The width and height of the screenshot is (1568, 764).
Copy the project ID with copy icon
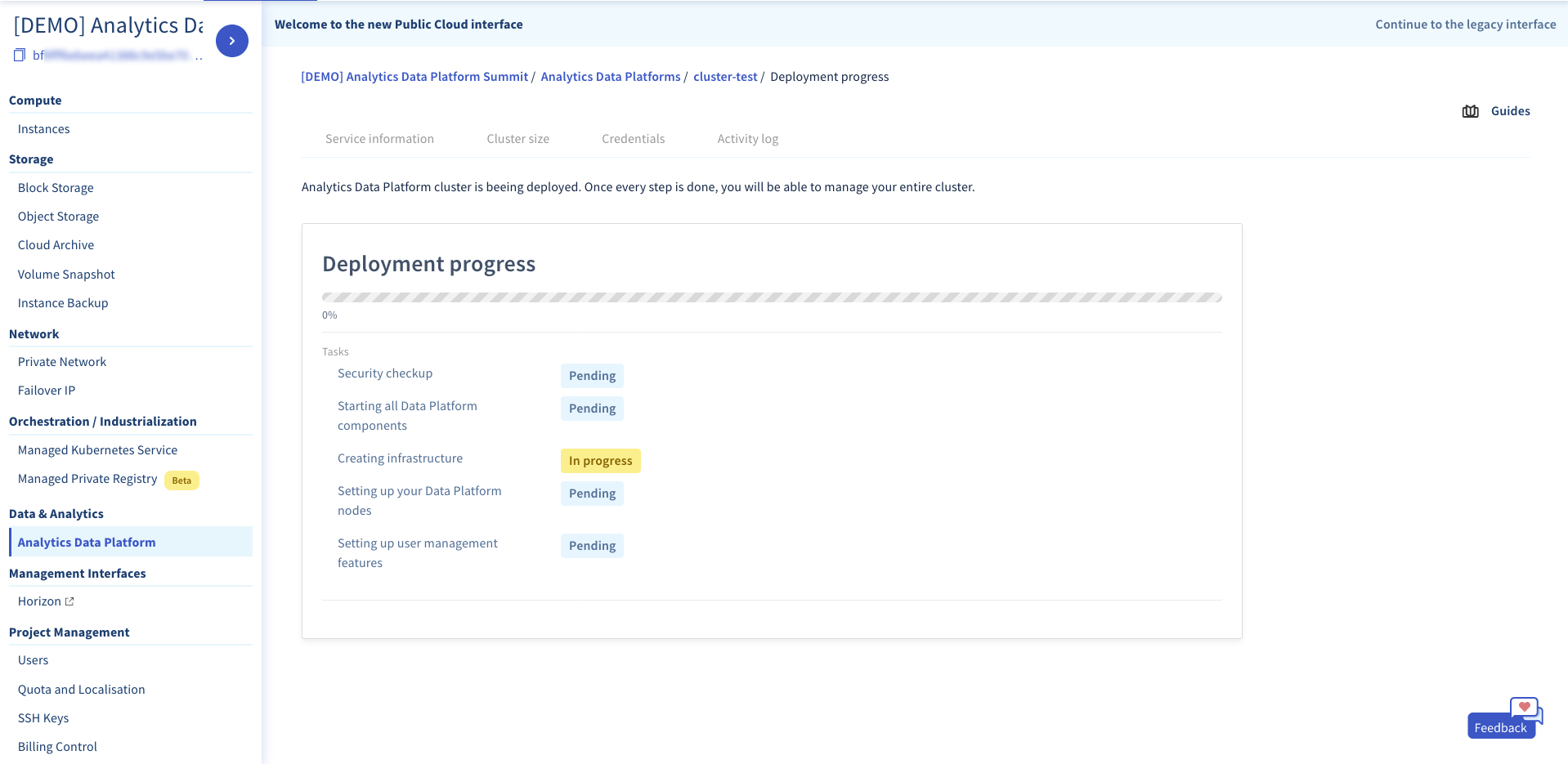click(20, 55)
